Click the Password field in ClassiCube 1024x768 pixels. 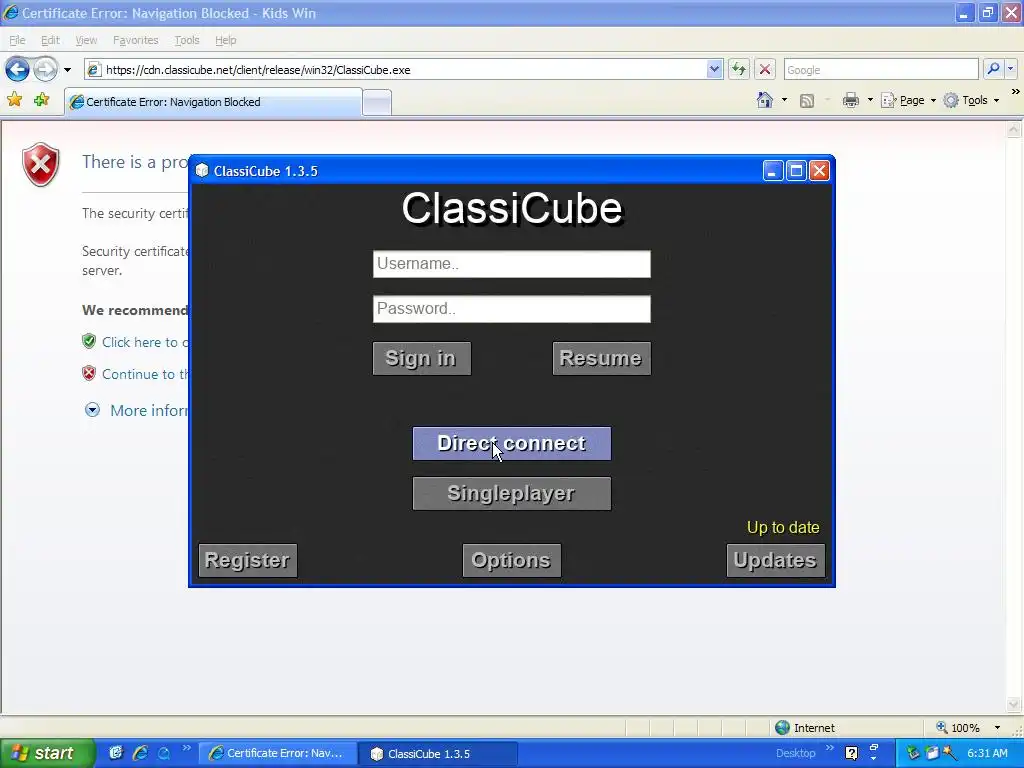click(511, 309)
